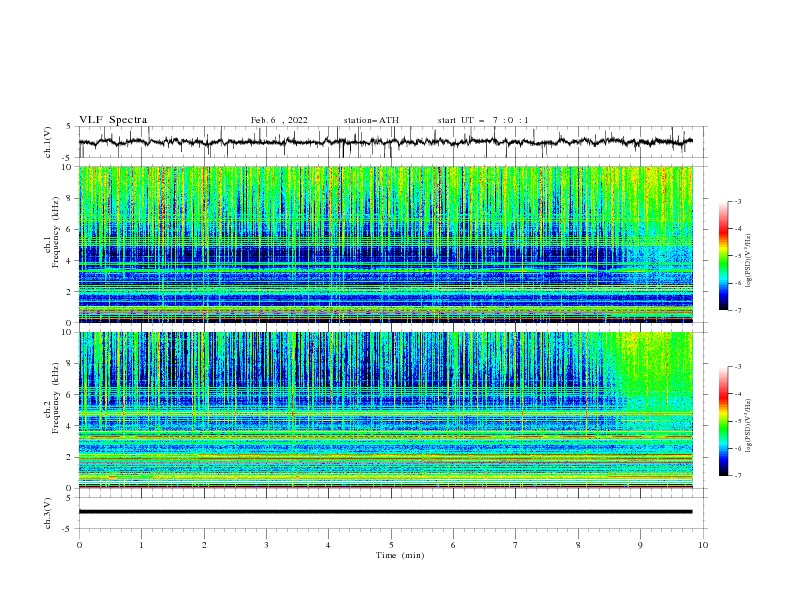Select the date text 'Feb. 6 , 2022'
The width and height of the screenshot is (792, 612).
click(x=279, y=120)
